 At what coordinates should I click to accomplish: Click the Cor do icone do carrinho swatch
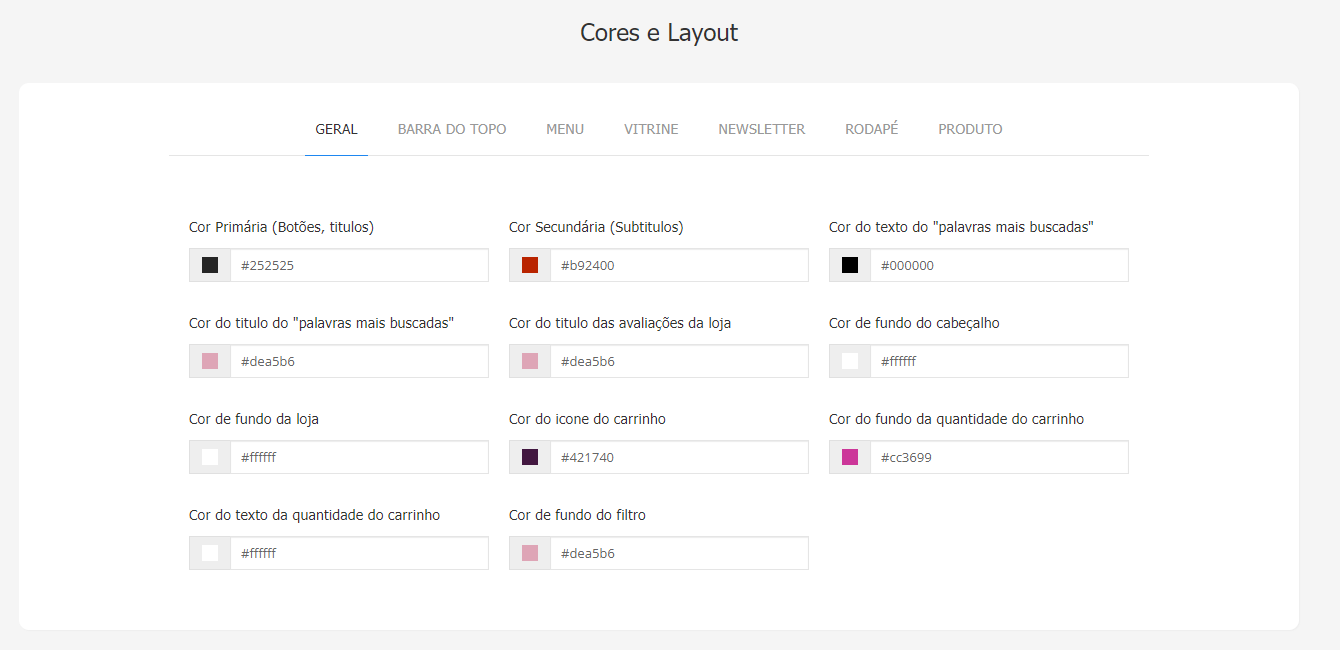530,457
